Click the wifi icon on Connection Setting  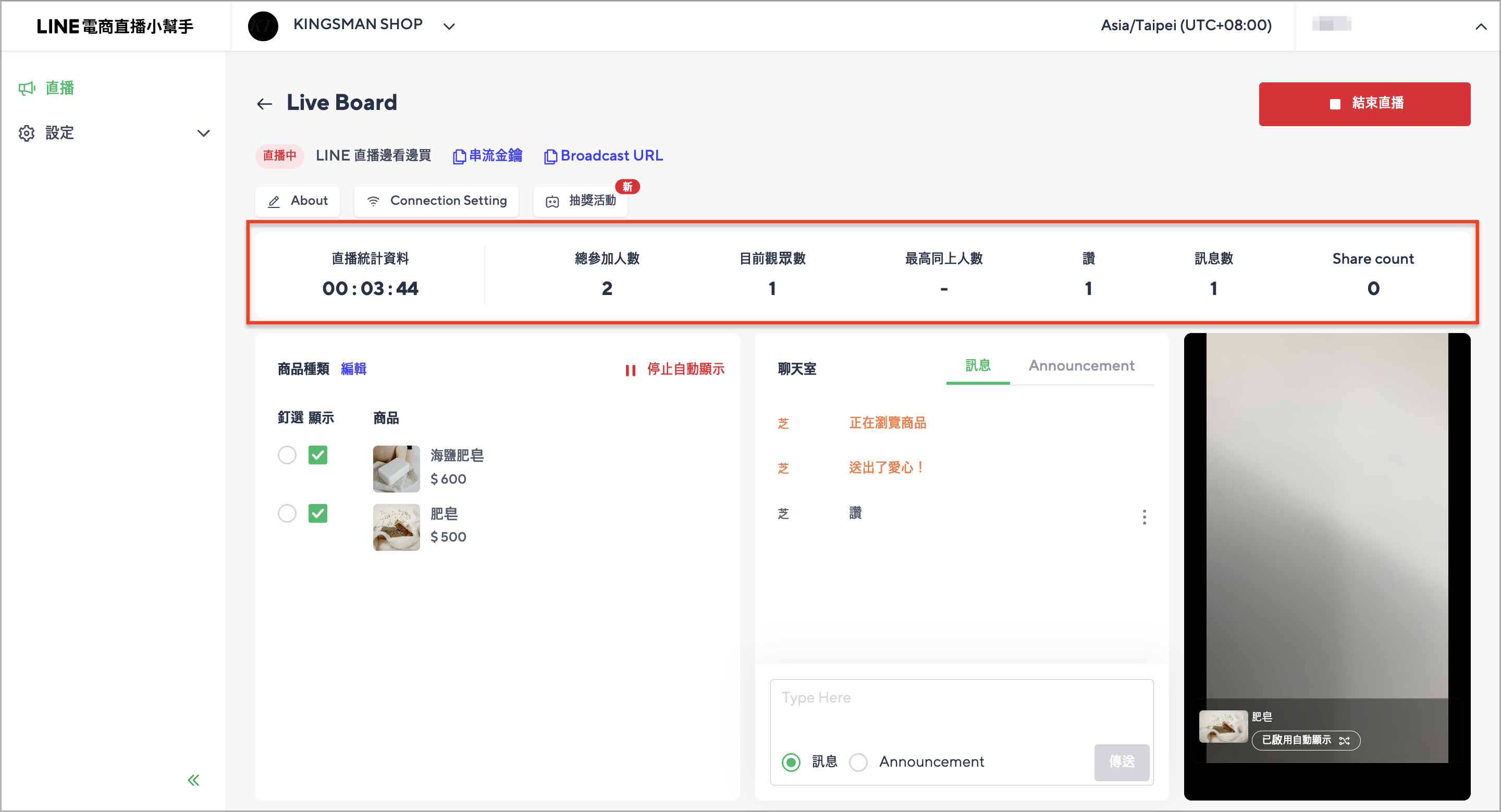[374, 202]
